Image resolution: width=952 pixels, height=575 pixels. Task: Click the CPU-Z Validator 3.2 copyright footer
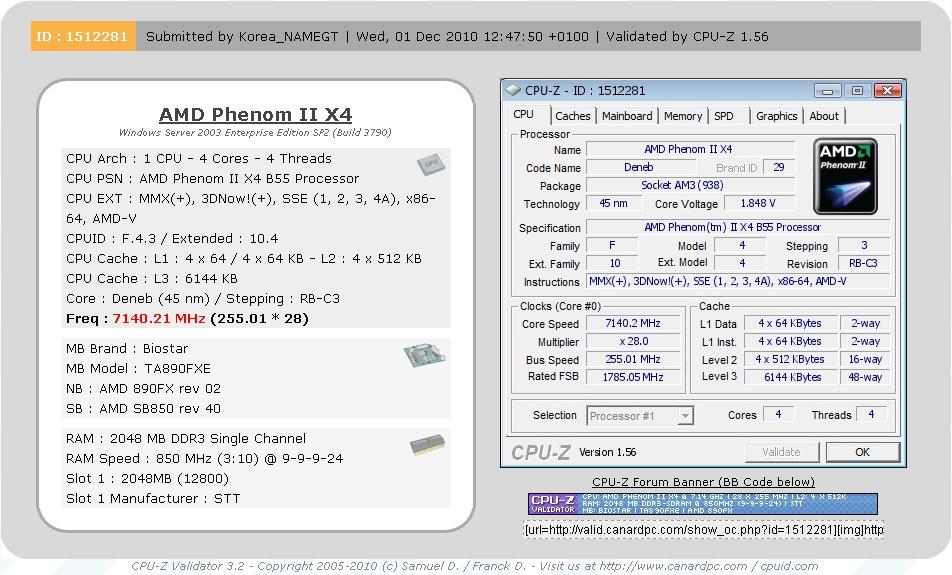point(475,566)
